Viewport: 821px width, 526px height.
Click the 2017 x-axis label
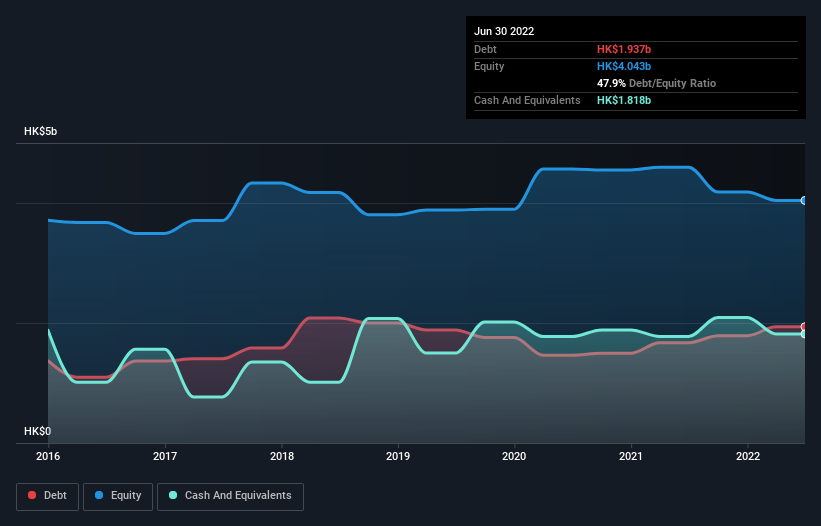(x=165, y=456)
